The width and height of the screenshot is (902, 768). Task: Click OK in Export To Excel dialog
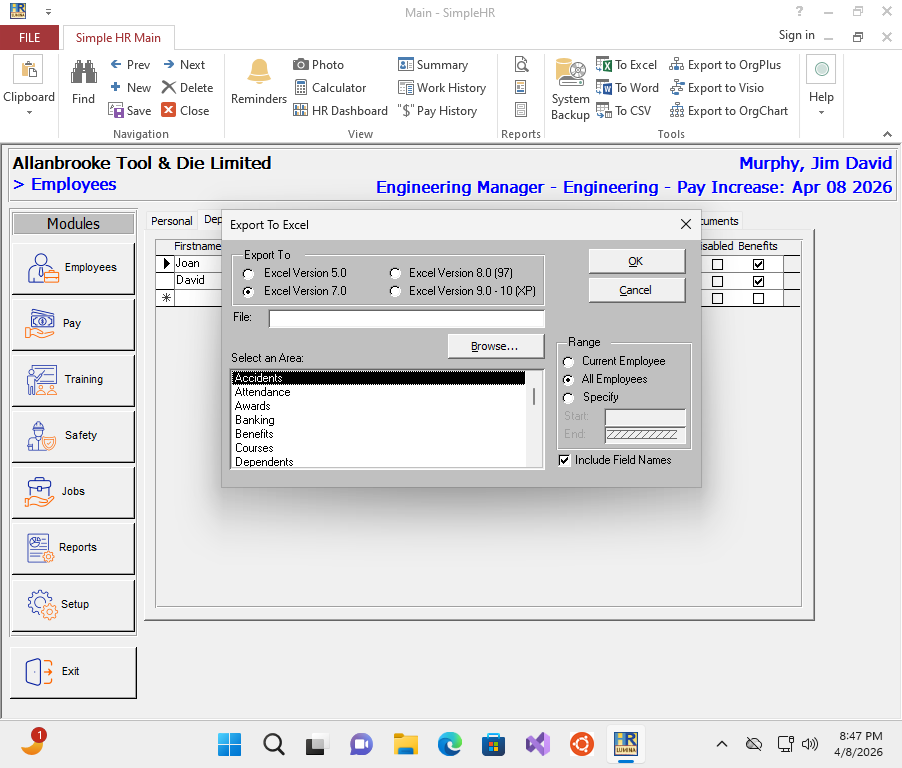pos(637,262)
